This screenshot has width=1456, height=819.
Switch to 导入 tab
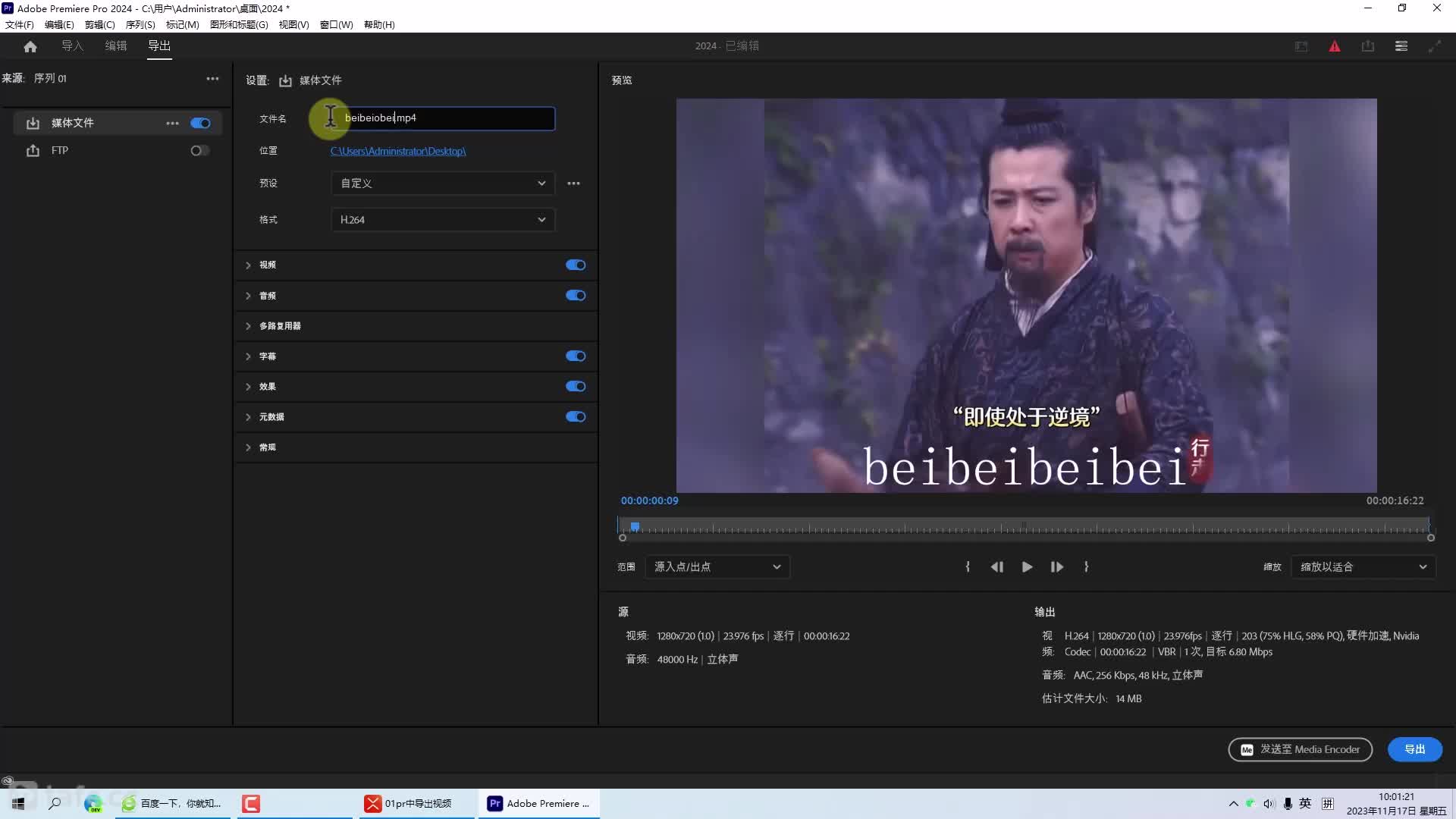tap(73, 46)
